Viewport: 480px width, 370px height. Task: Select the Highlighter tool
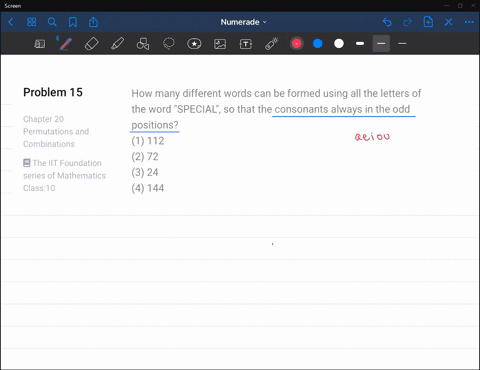pos(117,44)
